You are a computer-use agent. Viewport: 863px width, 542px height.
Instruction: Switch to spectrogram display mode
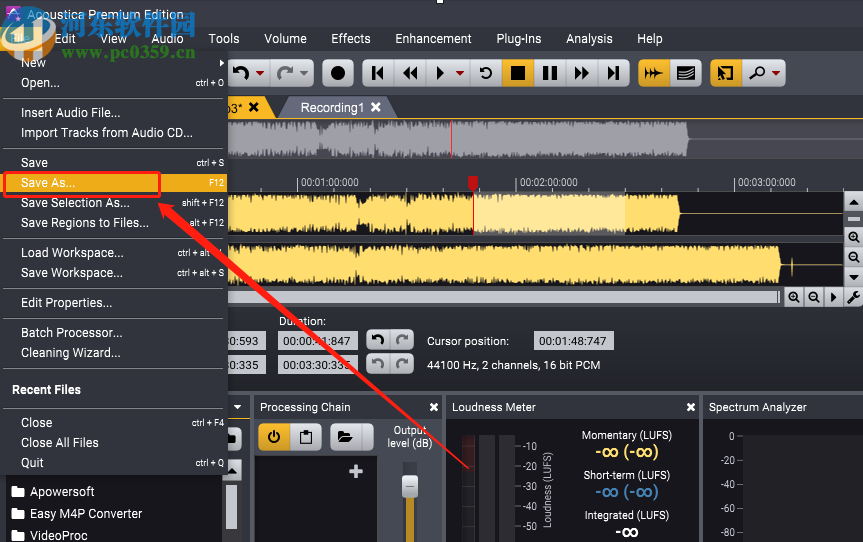[x=686, y=73]
